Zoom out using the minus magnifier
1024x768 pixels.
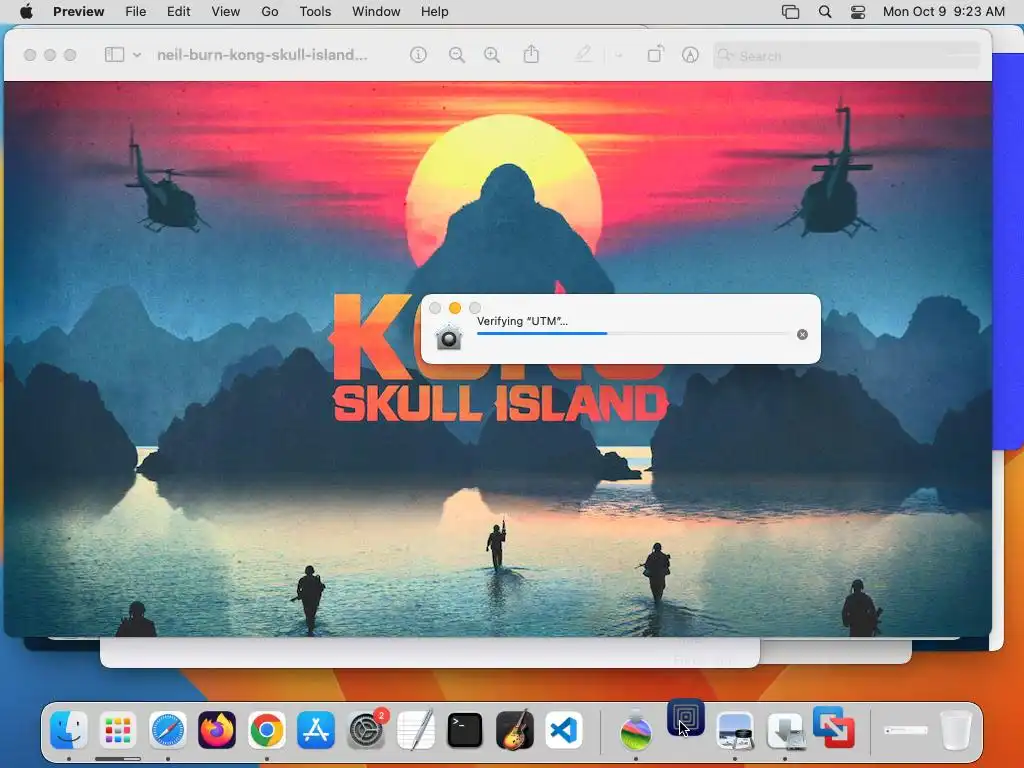tap(456, 55)
